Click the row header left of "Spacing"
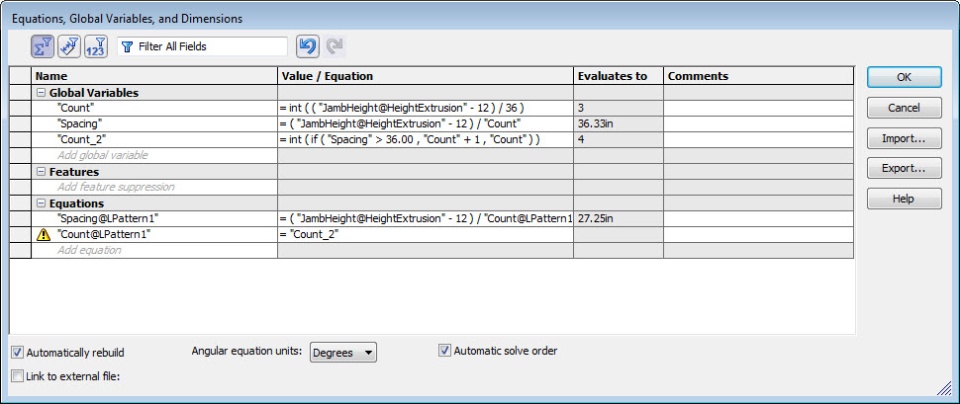 coord(20,124)
